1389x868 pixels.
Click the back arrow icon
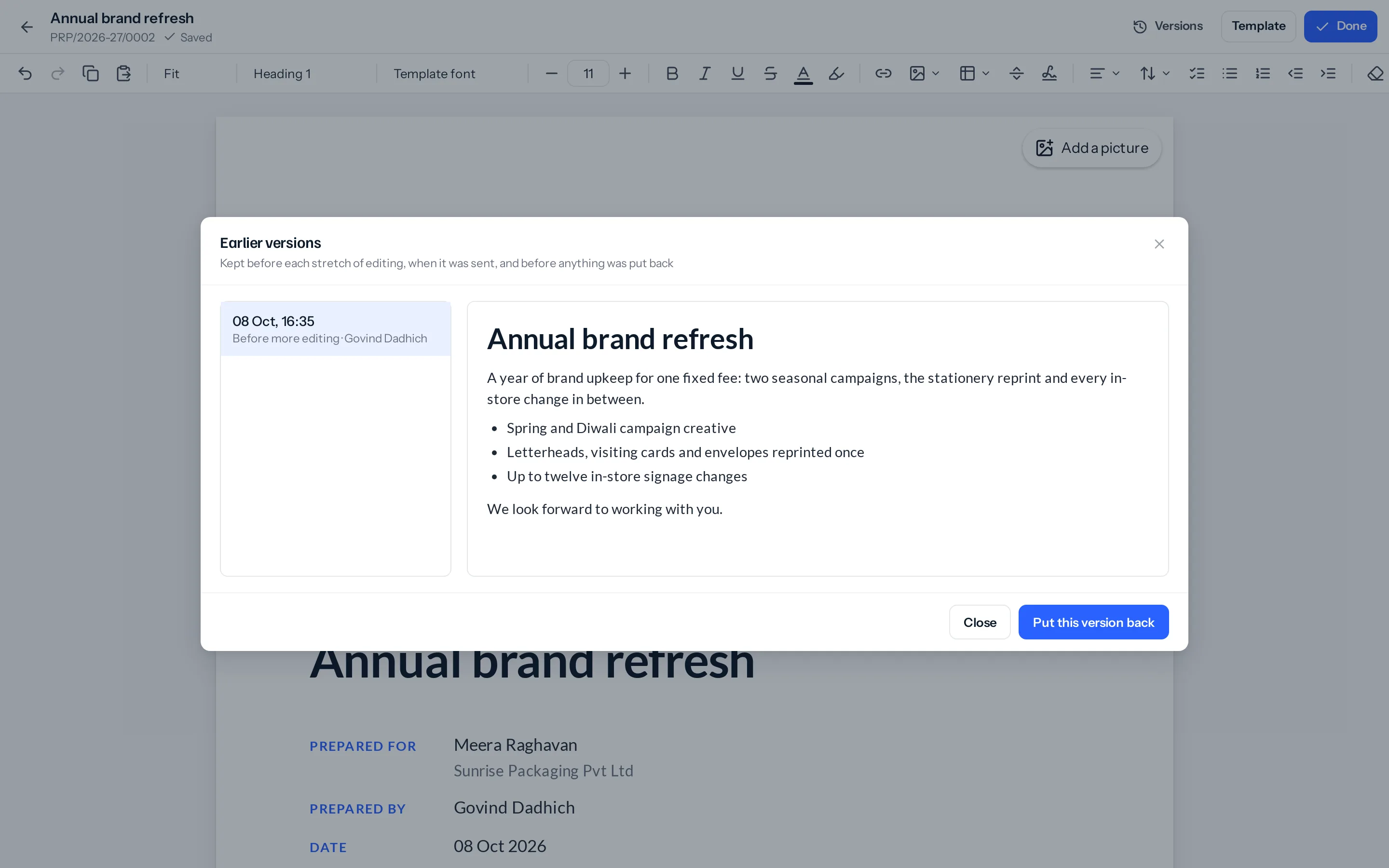27,27
